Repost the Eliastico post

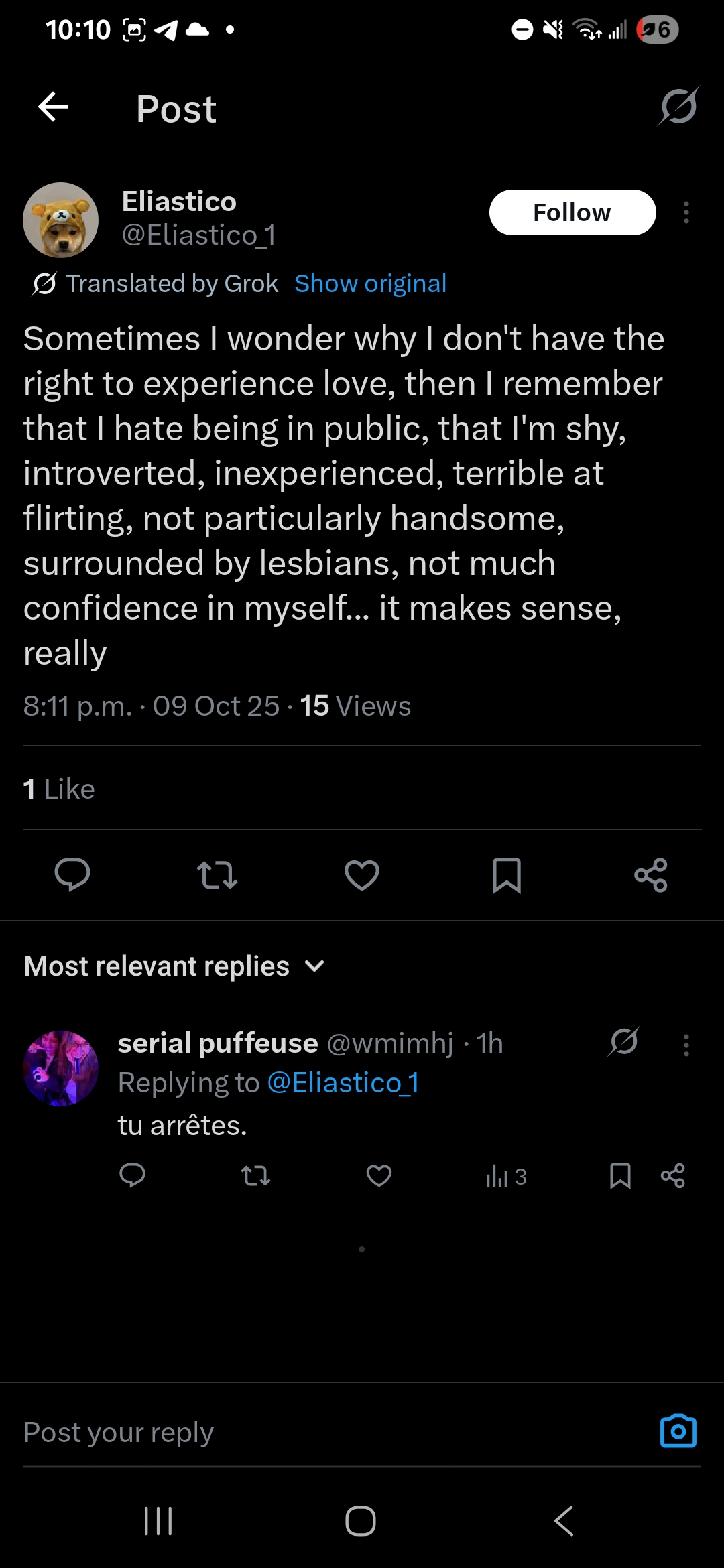pyautogui.click(x=217, y=874)
